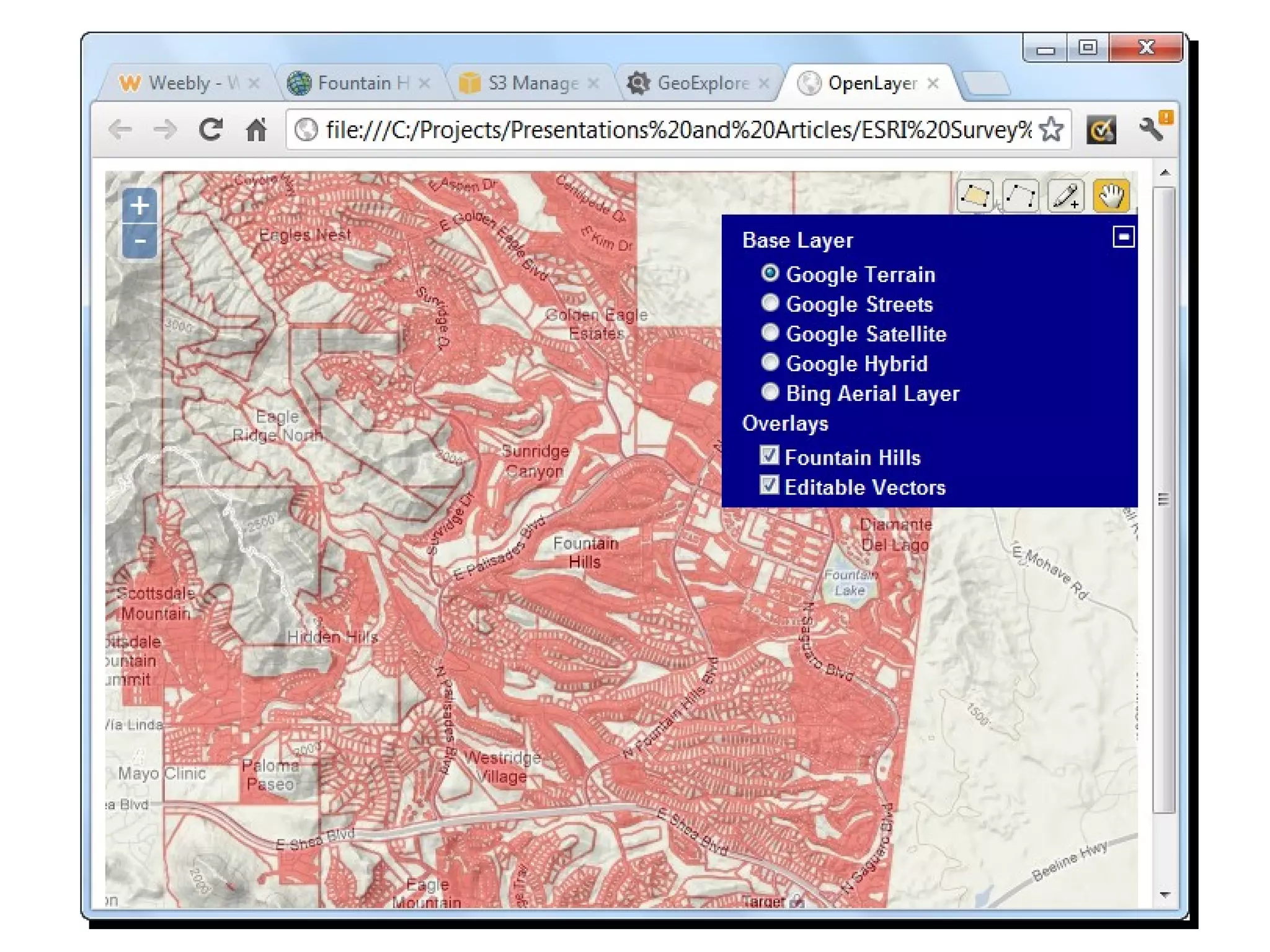Collapse the layer switcher panel
The width and height of the screenshot is (1270, 952).
click(1123, 237)
